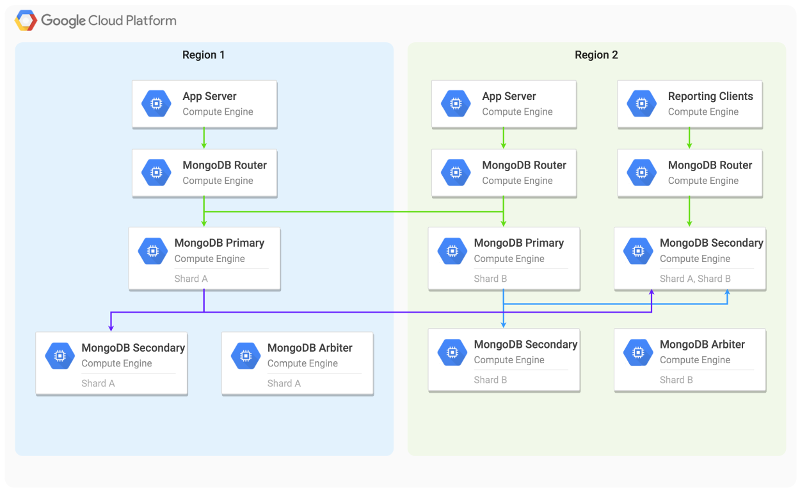The width and height of the screenshot is (800, 492).
Task: Click "Compute Engine" subtitle of Region 1 App Server
Action: [x=218, y=112]
